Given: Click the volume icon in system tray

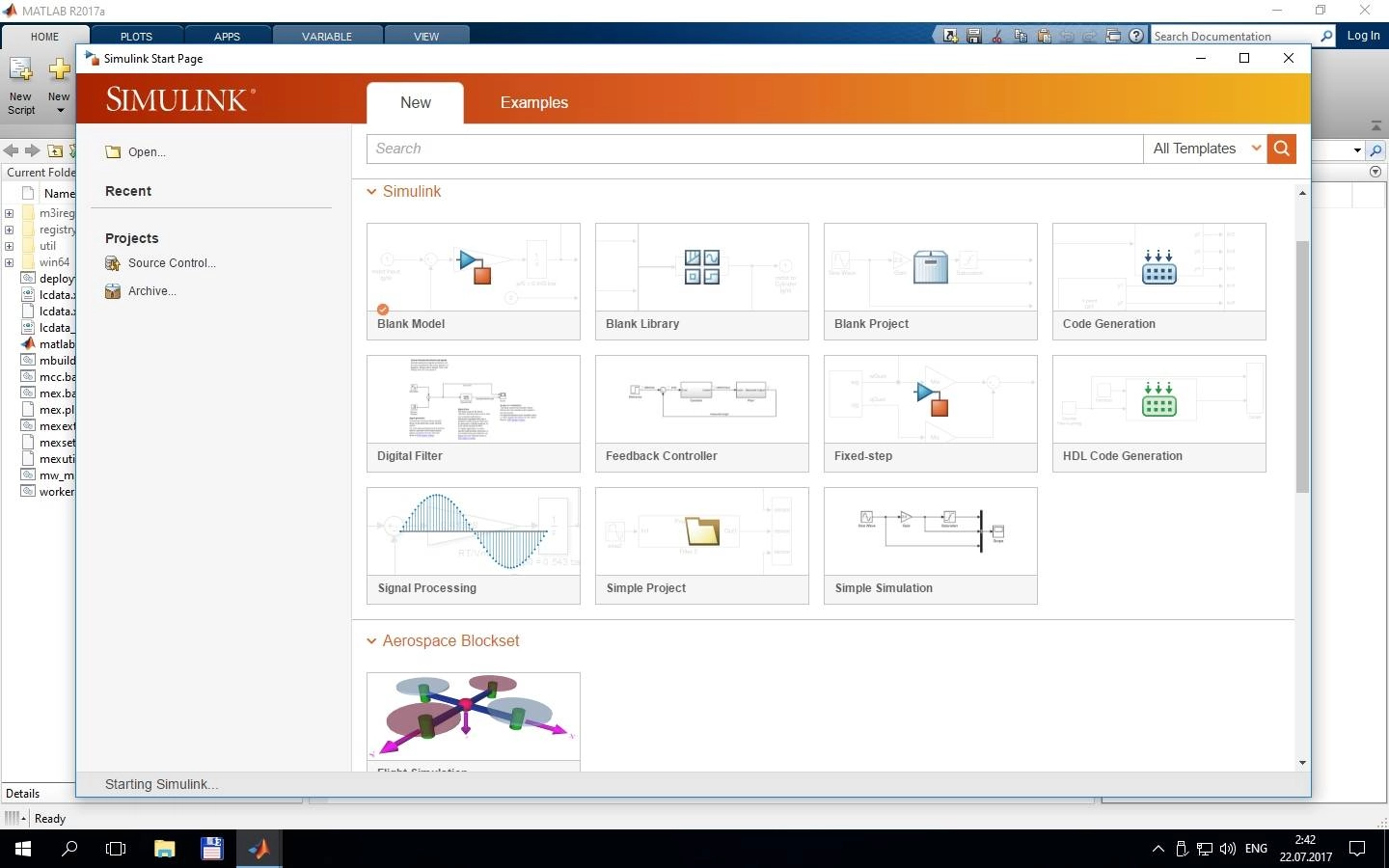Looking at the screenshot, I should [x=1228, y=849].
